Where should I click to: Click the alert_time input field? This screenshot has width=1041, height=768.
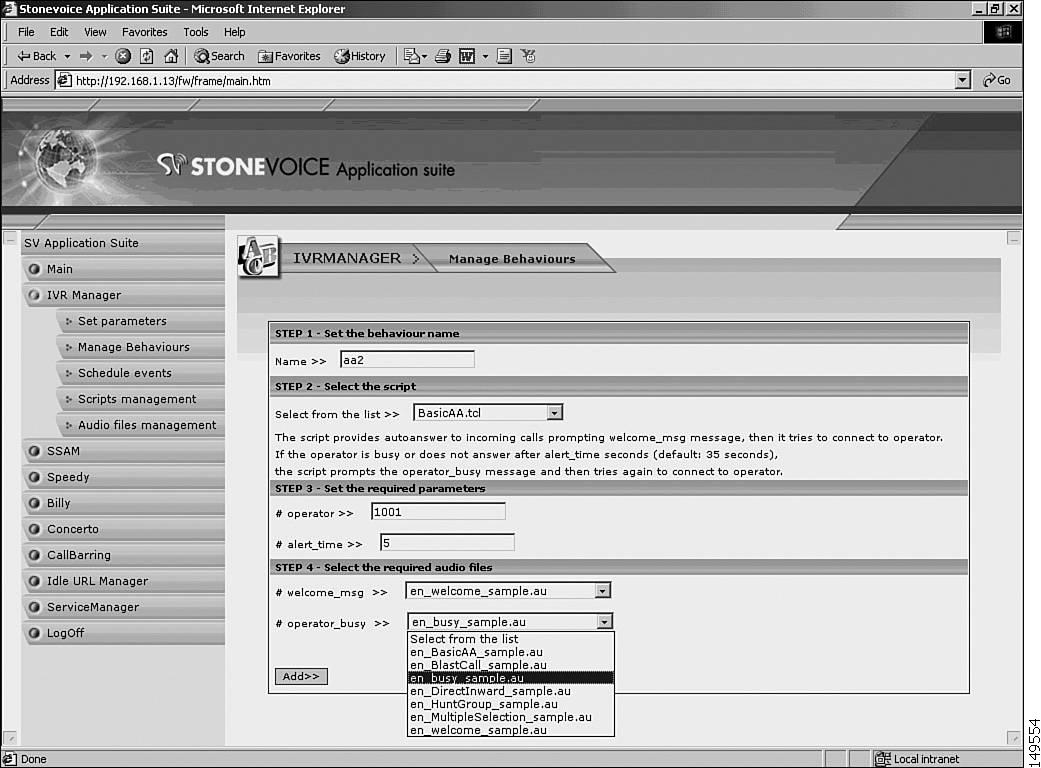pos(447,543)
